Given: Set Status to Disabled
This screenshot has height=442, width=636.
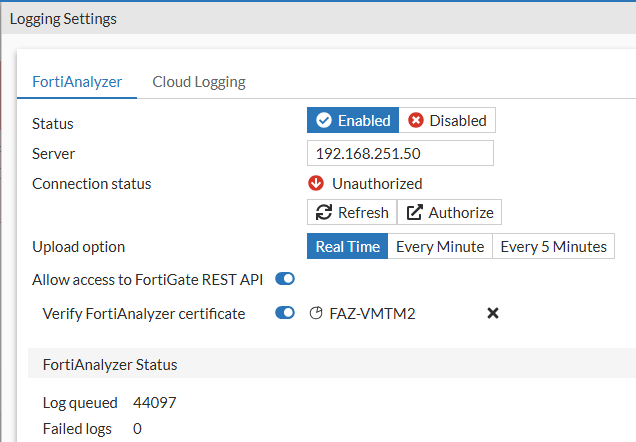Looking at the screenshot, I should (447, 120).
